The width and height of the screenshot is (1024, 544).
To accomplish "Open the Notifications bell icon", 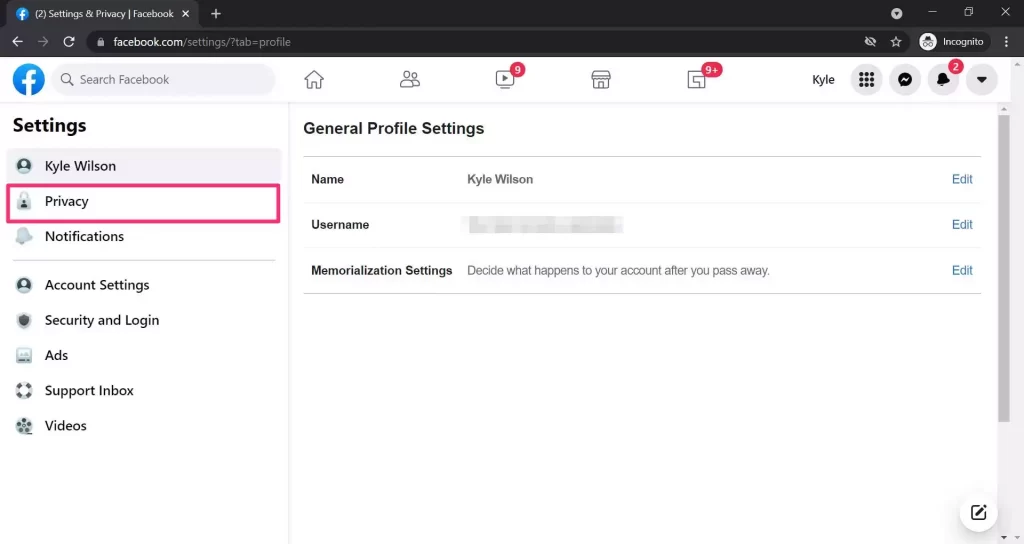I will [943, 80].
